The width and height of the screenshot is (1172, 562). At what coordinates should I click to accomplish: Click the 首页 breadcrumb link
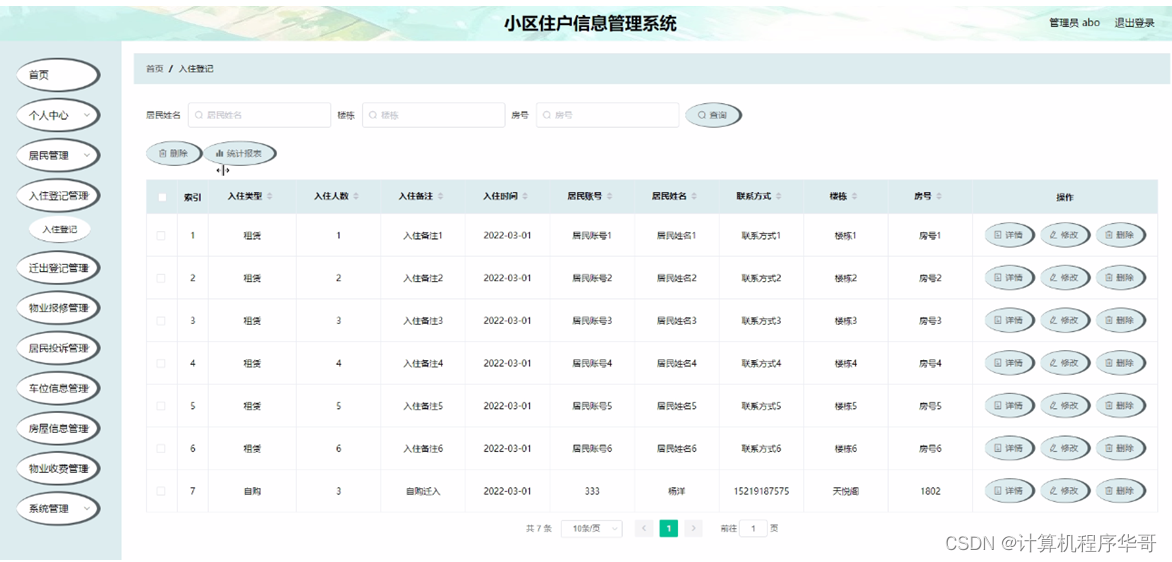pyautogui.click(x=155, y=69)
